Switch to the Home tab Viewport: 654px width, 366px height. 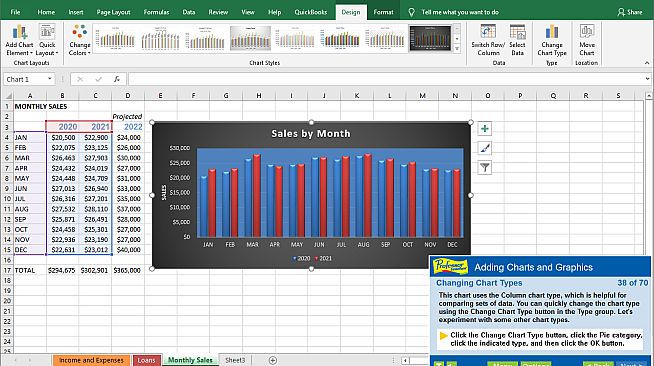(x=46, y=12)
